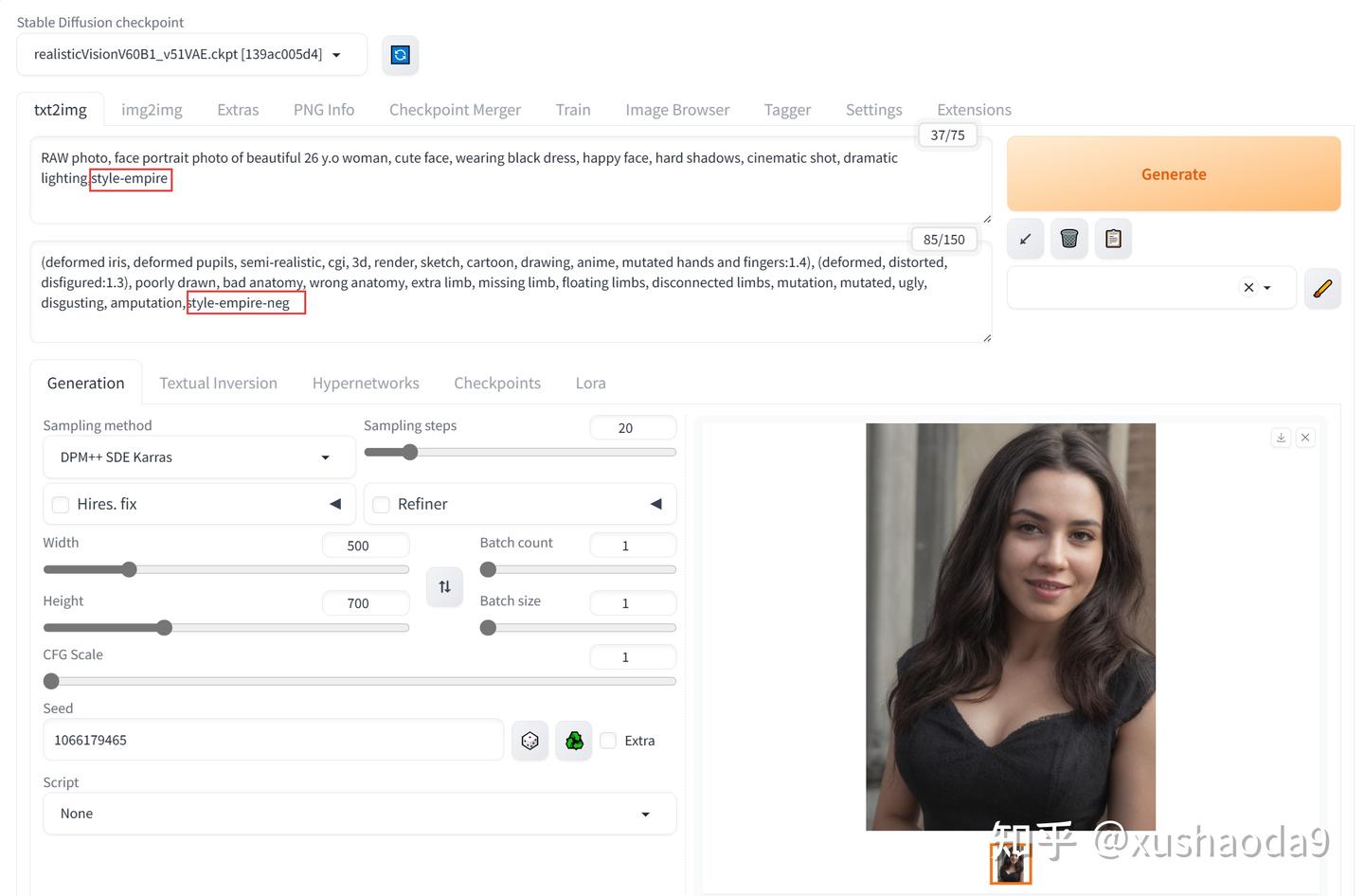This screenshot has height=896, width=1364.
Task: Click the clipboard paste styles icon
Action: (x=1113, y=239)
